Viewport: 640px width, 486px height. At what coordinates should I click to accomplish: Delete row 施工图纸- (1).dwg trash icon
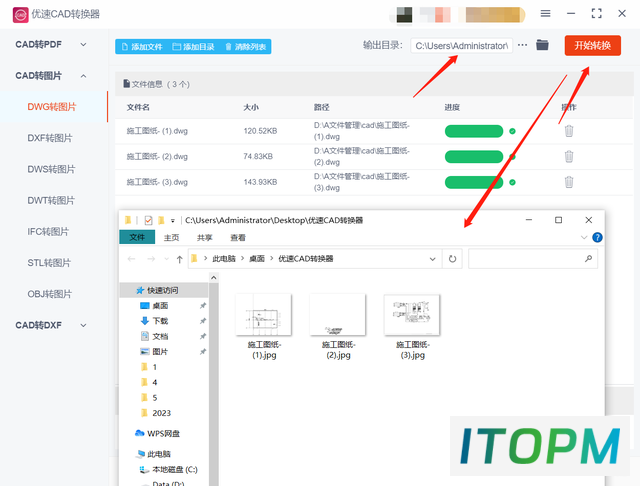tap(569, 131)
